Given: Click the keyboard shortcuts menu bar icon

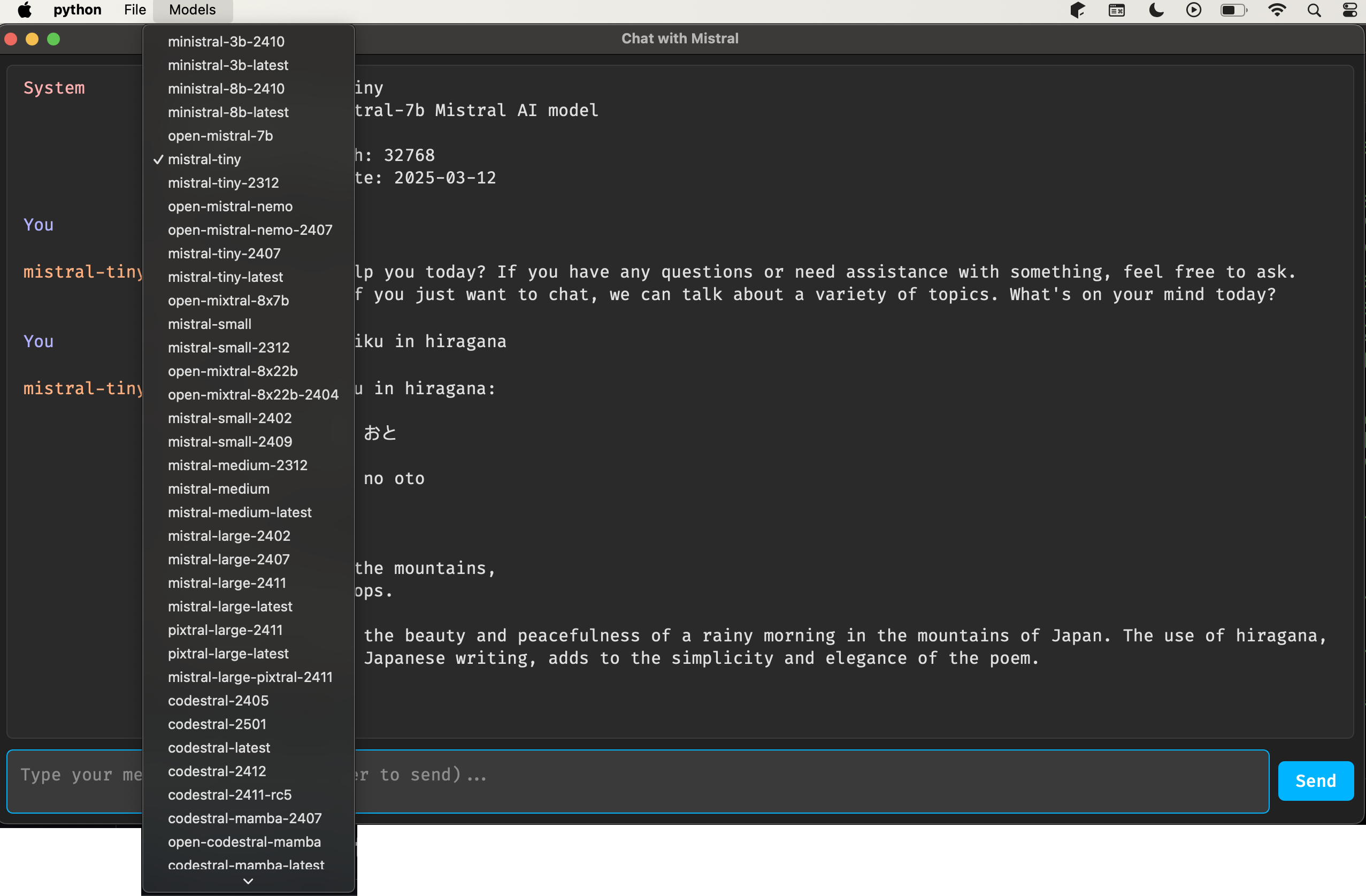Looking at the screenshot, I should (1116, 10).
